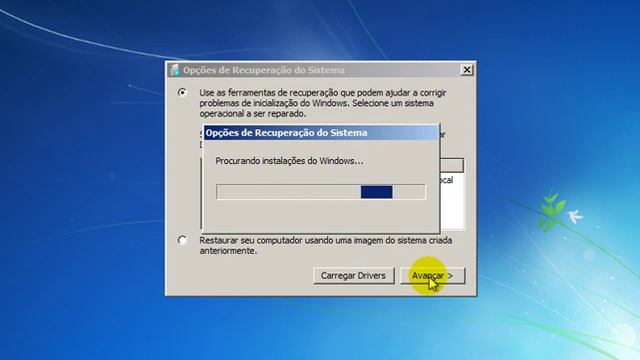Click the searching Windows installations progress bar

click(x=321, y=192)
